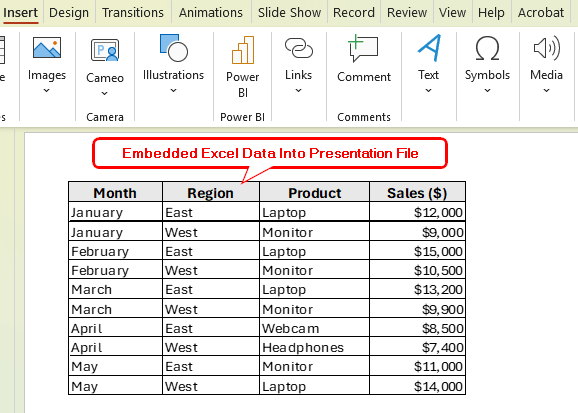Expand the Images dropdown arrow
The height and width of the screenshot is (413, 578).
point(46,90)
